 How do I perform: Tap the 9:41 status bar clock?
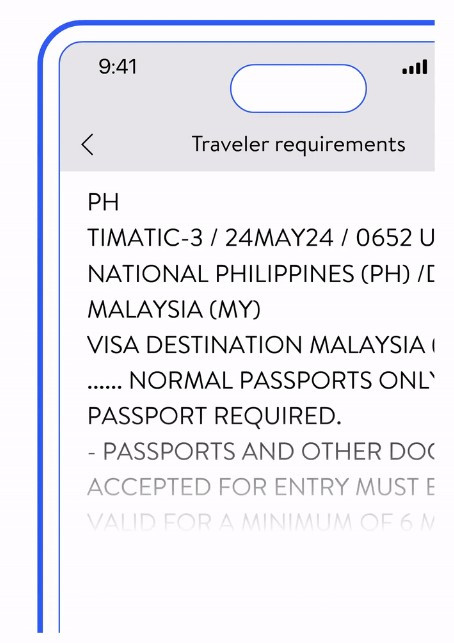point(117,66)
